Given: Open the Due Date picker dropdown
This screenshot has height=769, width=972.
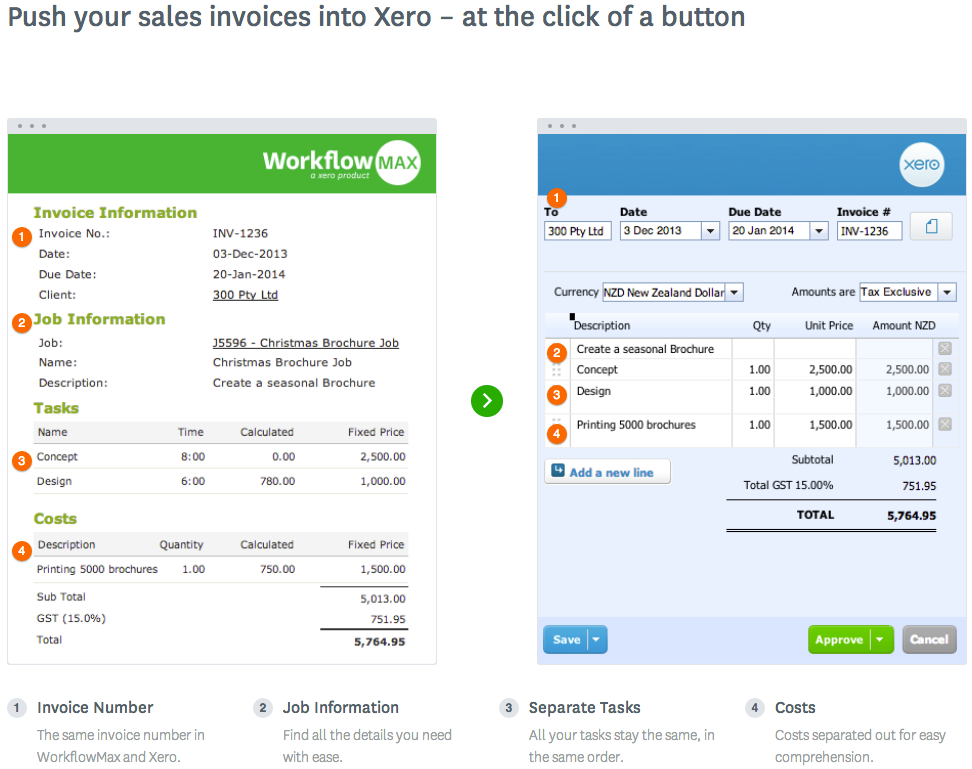Looking at the screenshot, I should click(x=819, y=231).
